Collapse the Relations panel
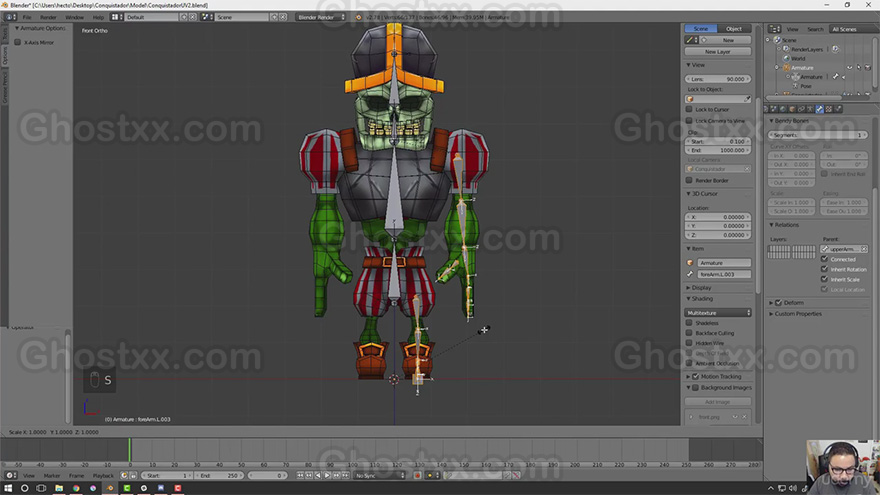 click(x=772, y=224)
